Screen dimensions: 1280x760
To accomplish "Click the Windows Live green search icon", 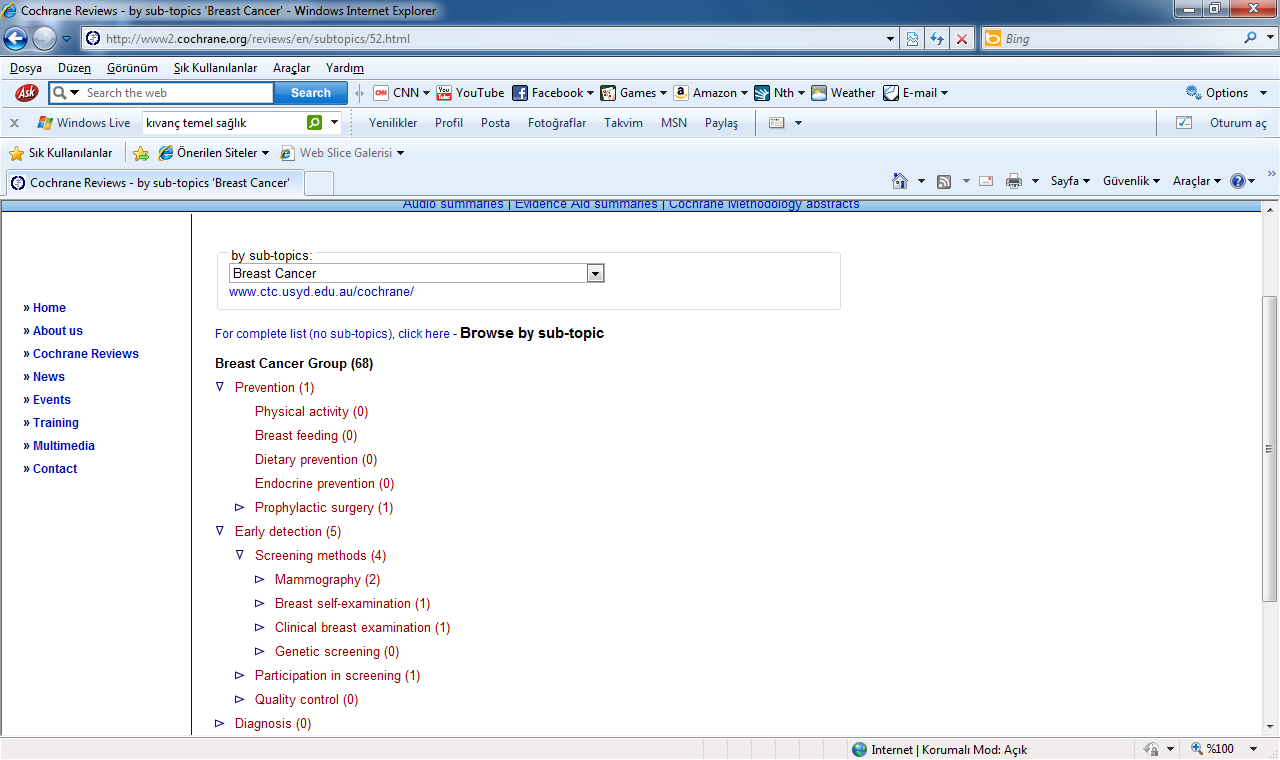I will click(315, 123).
